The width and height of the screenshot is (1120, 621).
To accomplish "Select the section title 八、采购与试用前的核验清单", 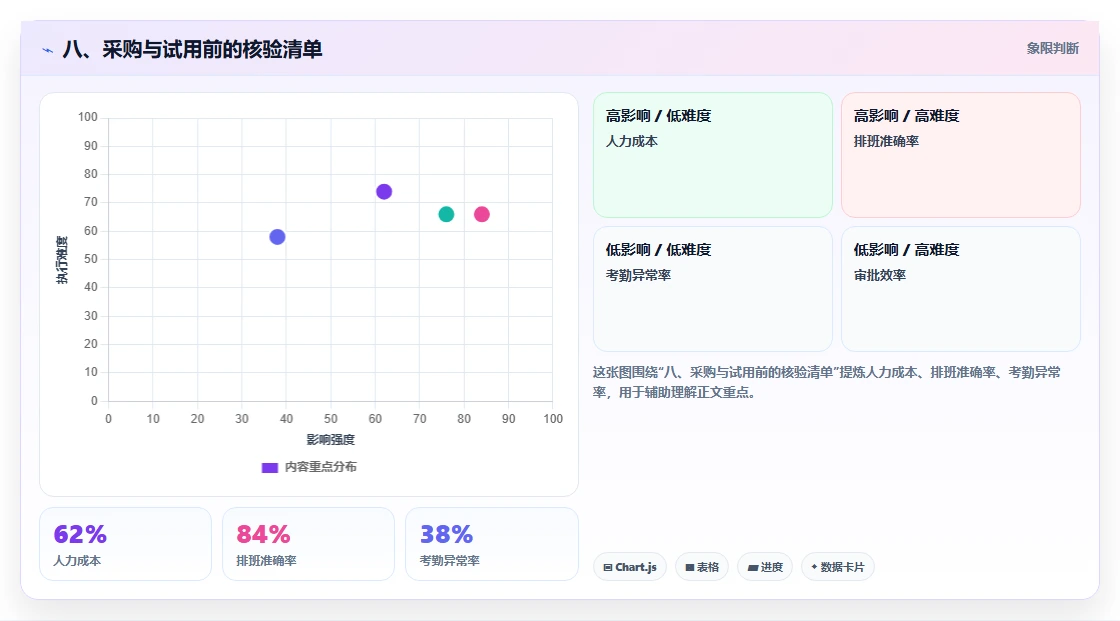I will (193, 49).
